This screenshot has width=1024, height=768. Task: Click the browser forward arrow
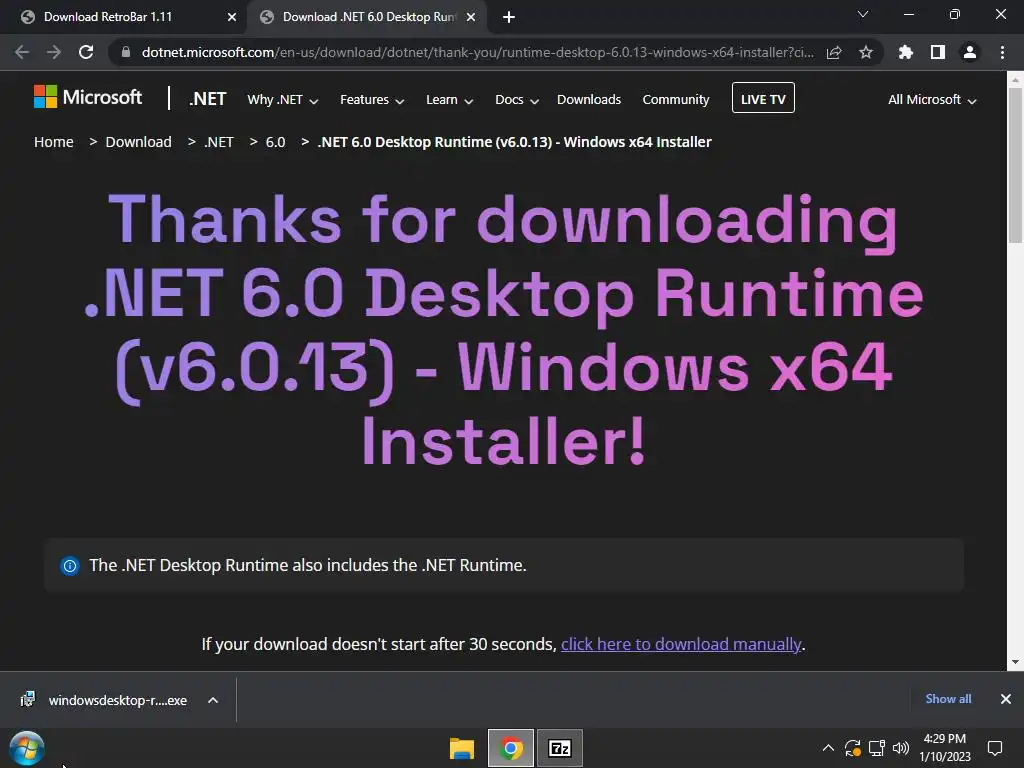pyautogui.click(x=54, y=52)
